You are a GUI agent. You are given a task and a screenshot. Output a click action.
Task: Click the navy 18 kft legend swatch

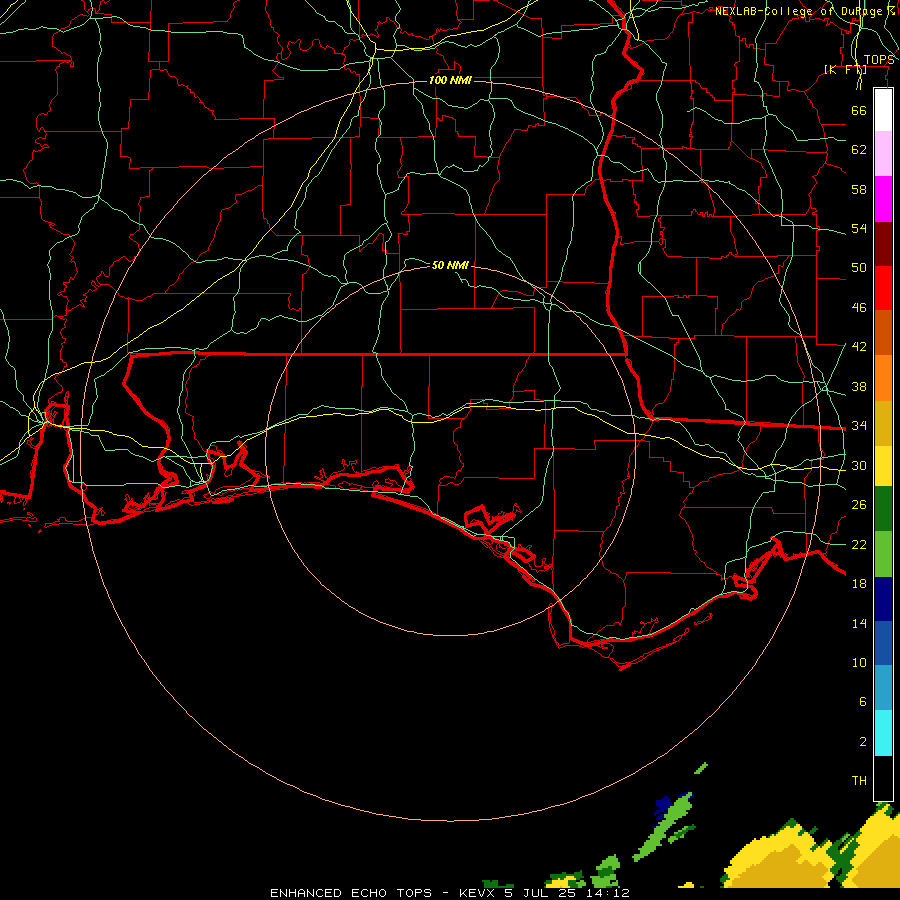tap(883, 599)
